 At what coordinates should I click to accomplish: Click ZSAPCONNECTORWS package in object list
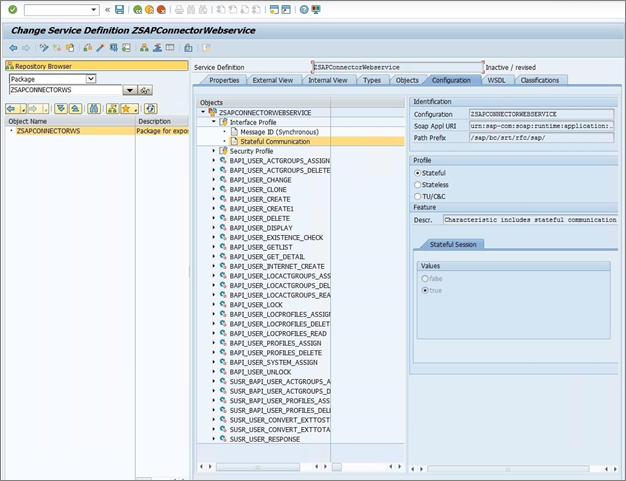click(x=48, y=131)
